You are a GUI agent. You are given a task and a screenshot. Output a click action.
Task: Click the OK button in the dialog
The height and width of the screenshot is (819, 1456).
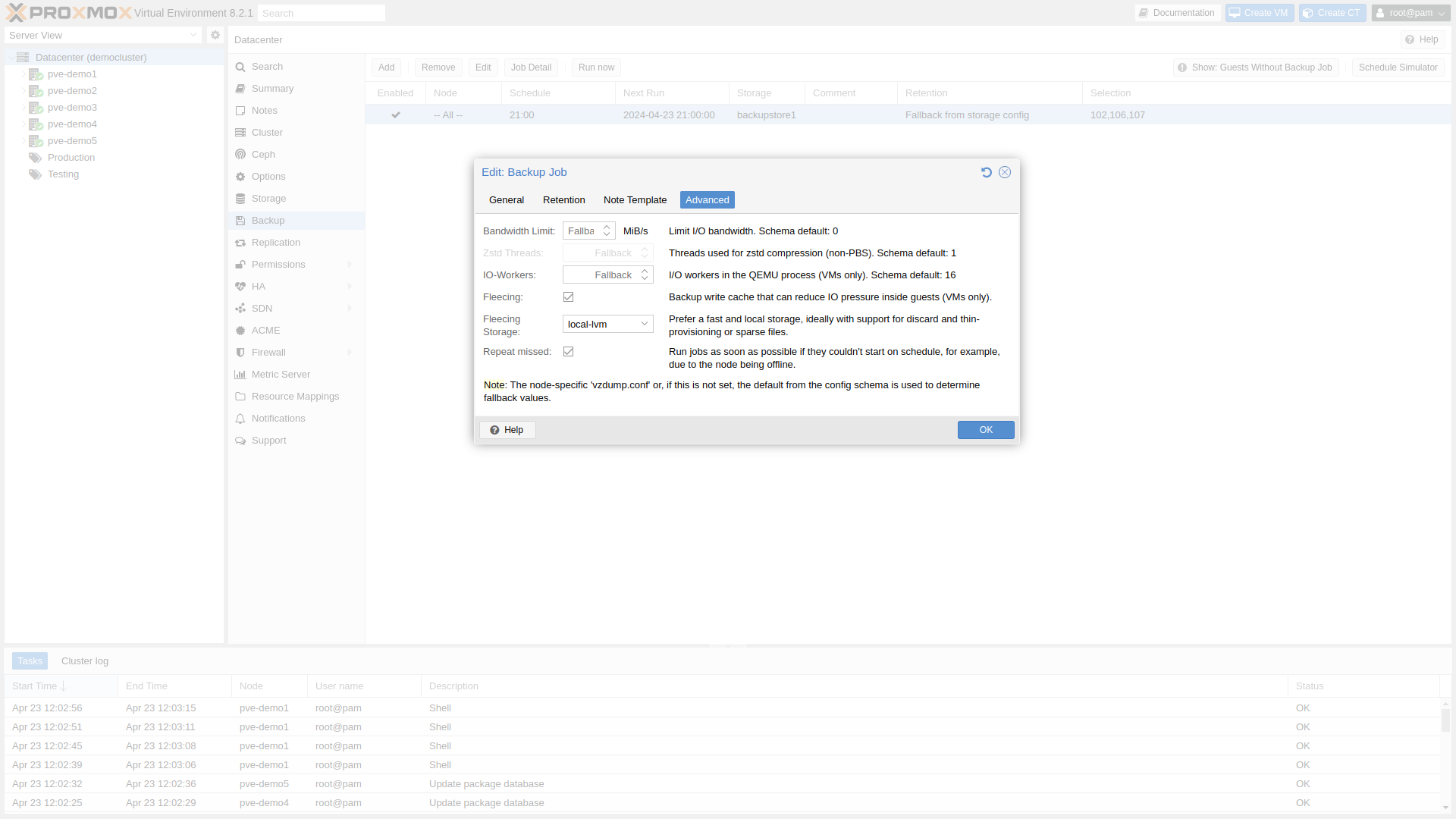(x=985, y=430)
